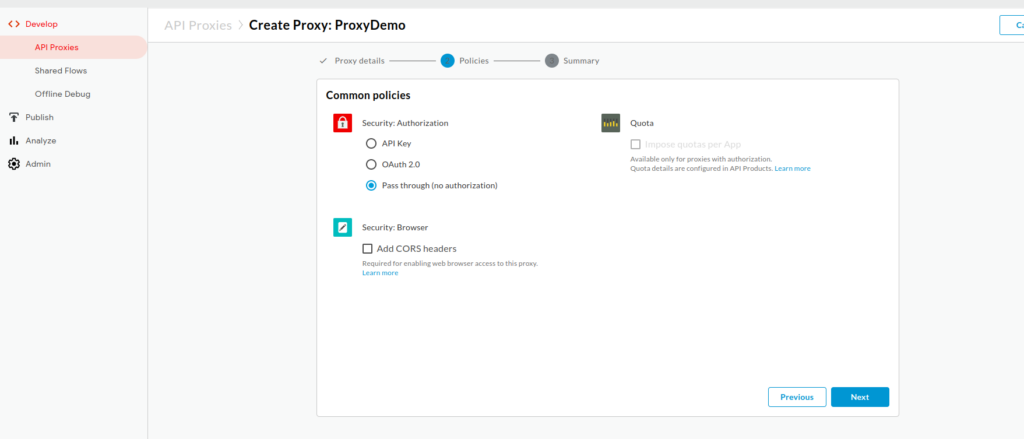Toggle the Impose quotas per App checkbox

click(x=635, y=144)
